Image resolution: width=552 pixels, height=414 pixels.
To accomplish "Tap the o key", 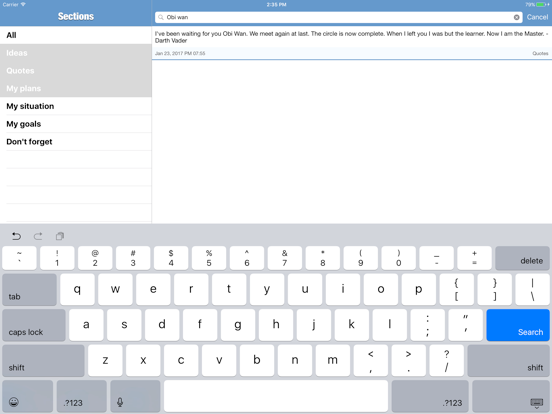I will tap(381, 290).
